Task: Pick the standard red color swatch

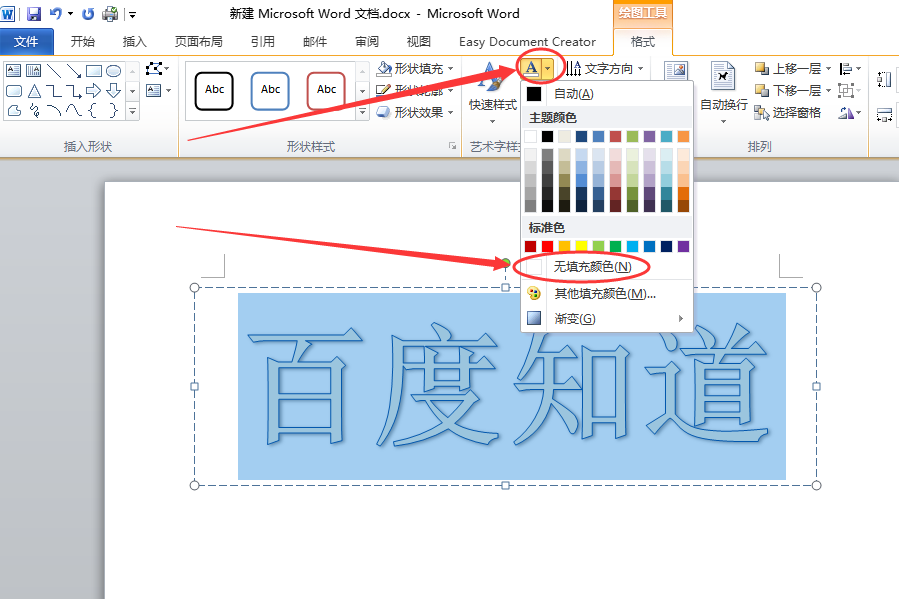Action: [548, 246]
